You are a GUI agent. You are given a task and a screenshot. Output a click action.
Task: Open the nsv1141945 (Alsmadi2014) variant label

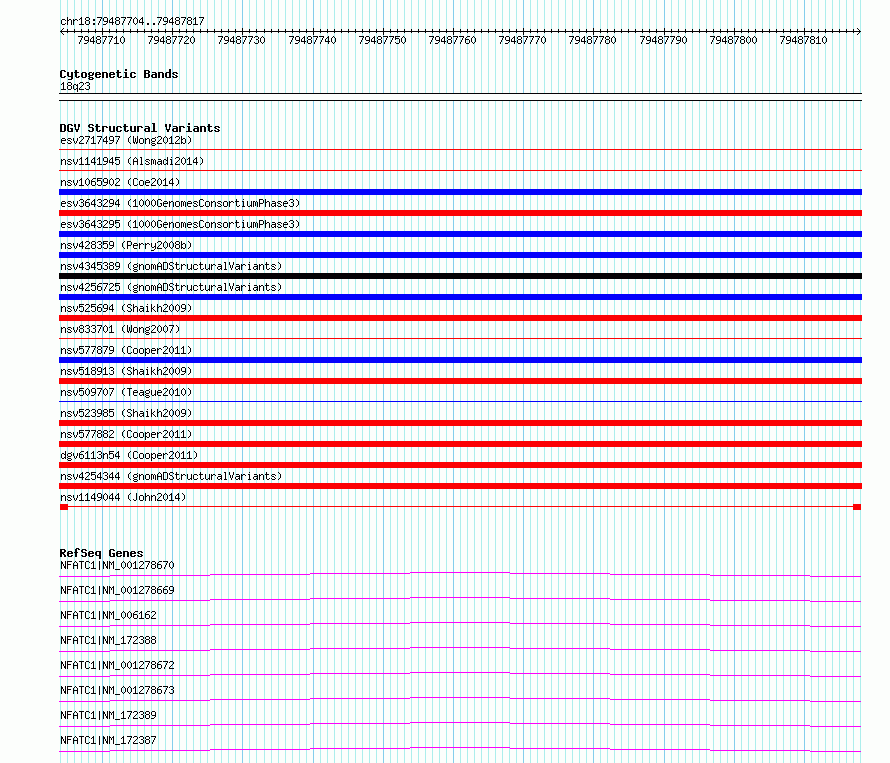132,161
